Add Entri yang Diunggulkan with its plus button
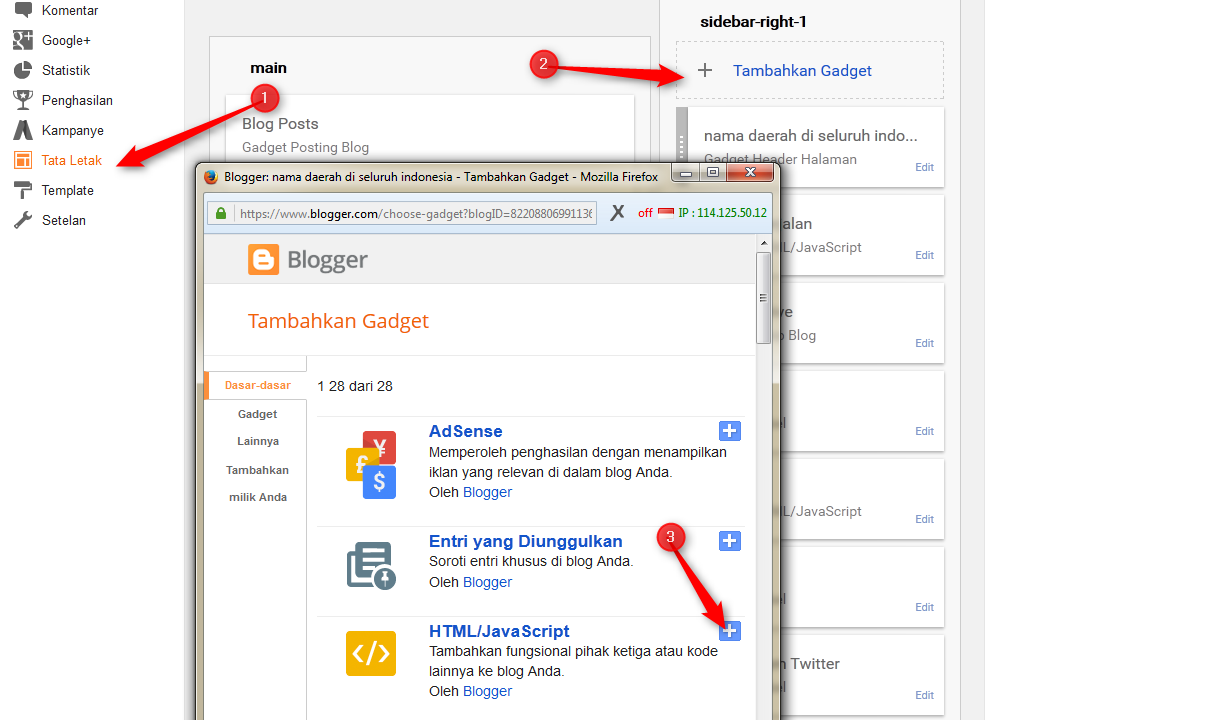This screenshot has height=720, width=1207. coord(730,541)
